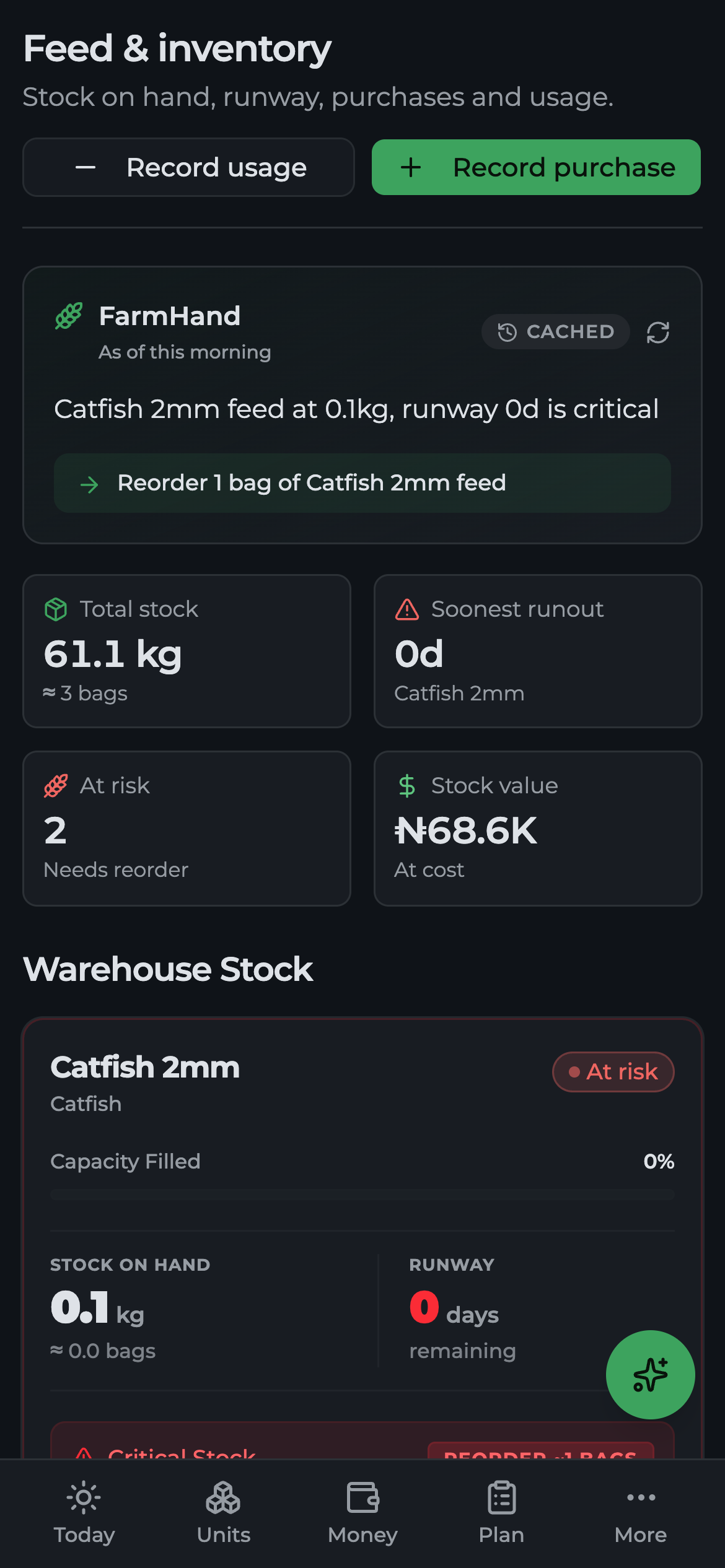The image size is (725, 1568).
Task: Tap the refresh icon in FarmHand card
Action: pyautogui.click(x=657, y=333)
